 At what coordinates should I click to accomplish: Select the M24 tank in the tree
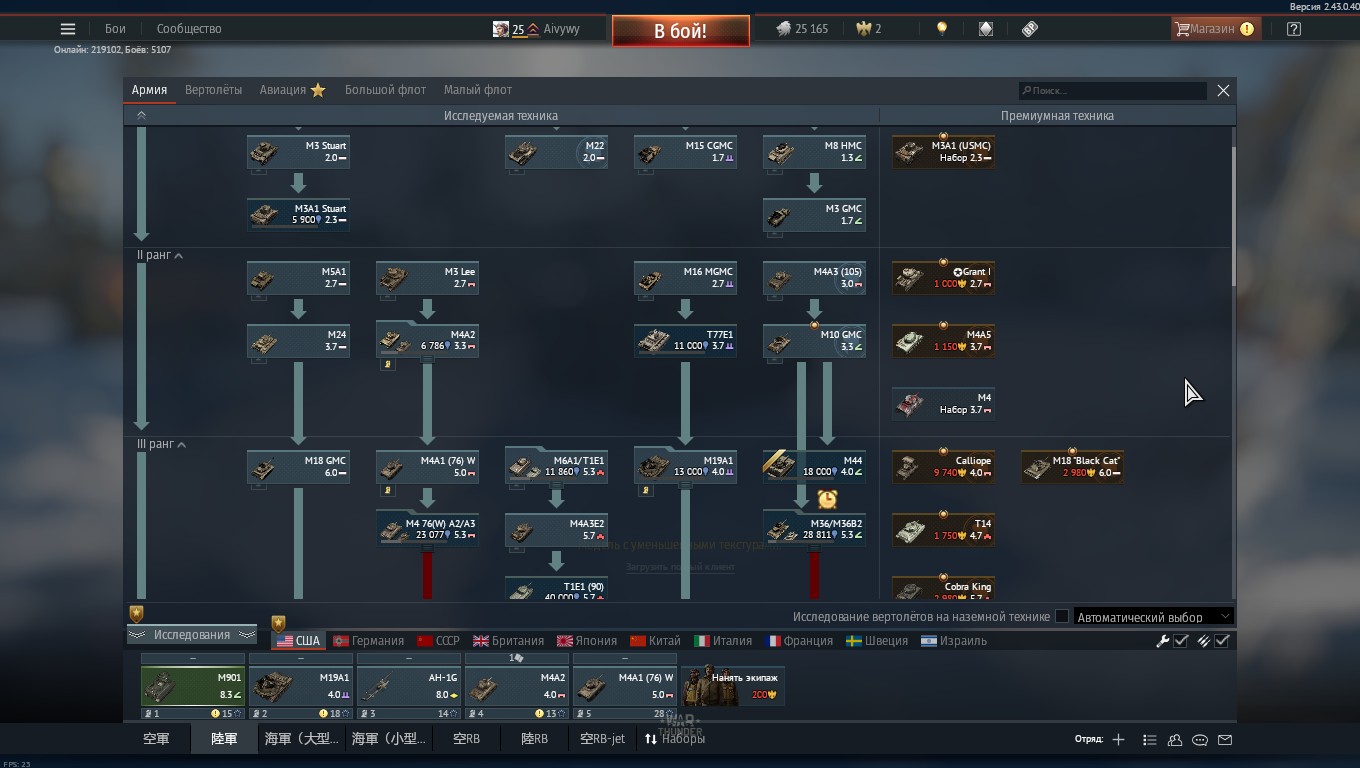click(298, 341)
